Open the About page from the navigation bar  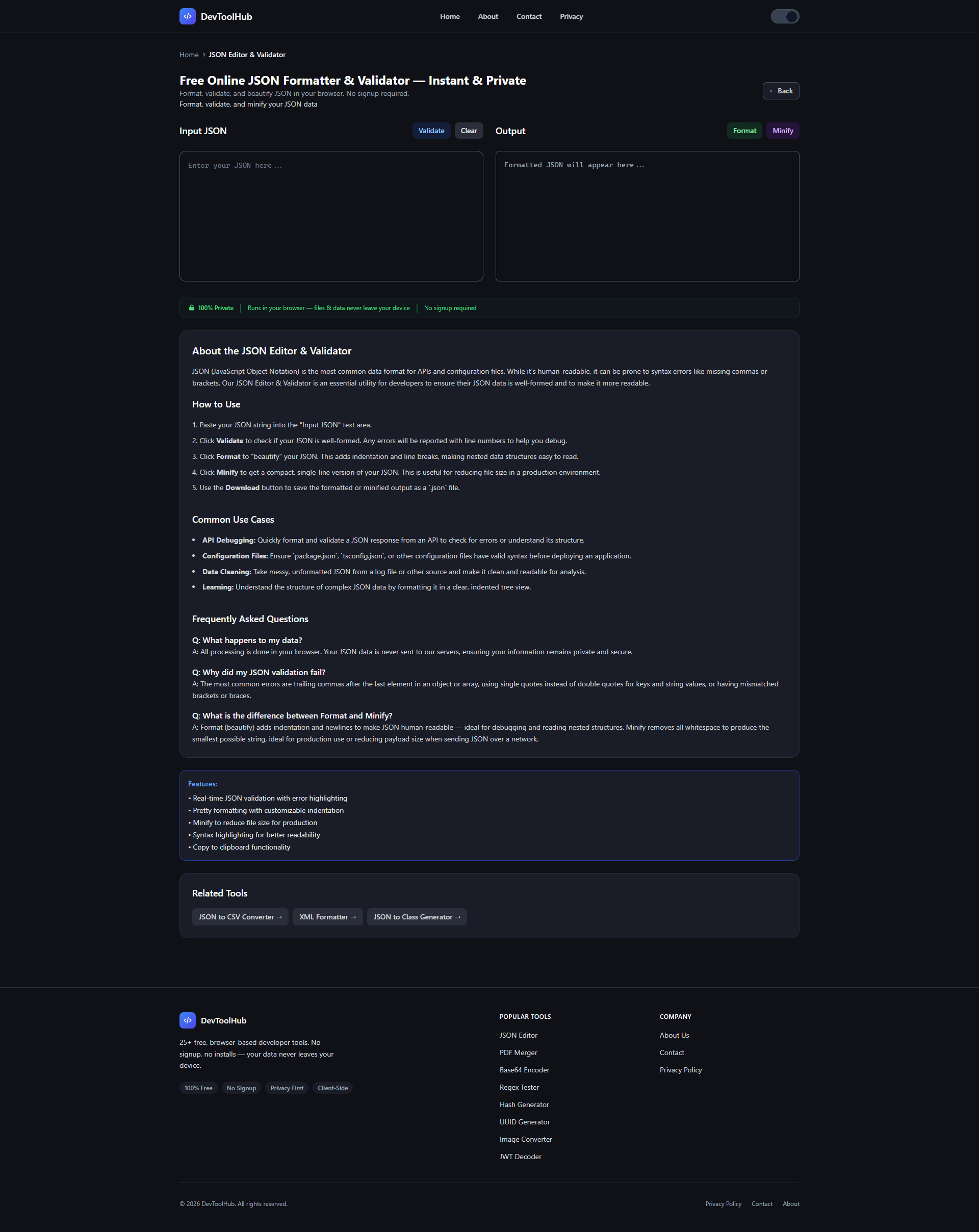[487, 16]
